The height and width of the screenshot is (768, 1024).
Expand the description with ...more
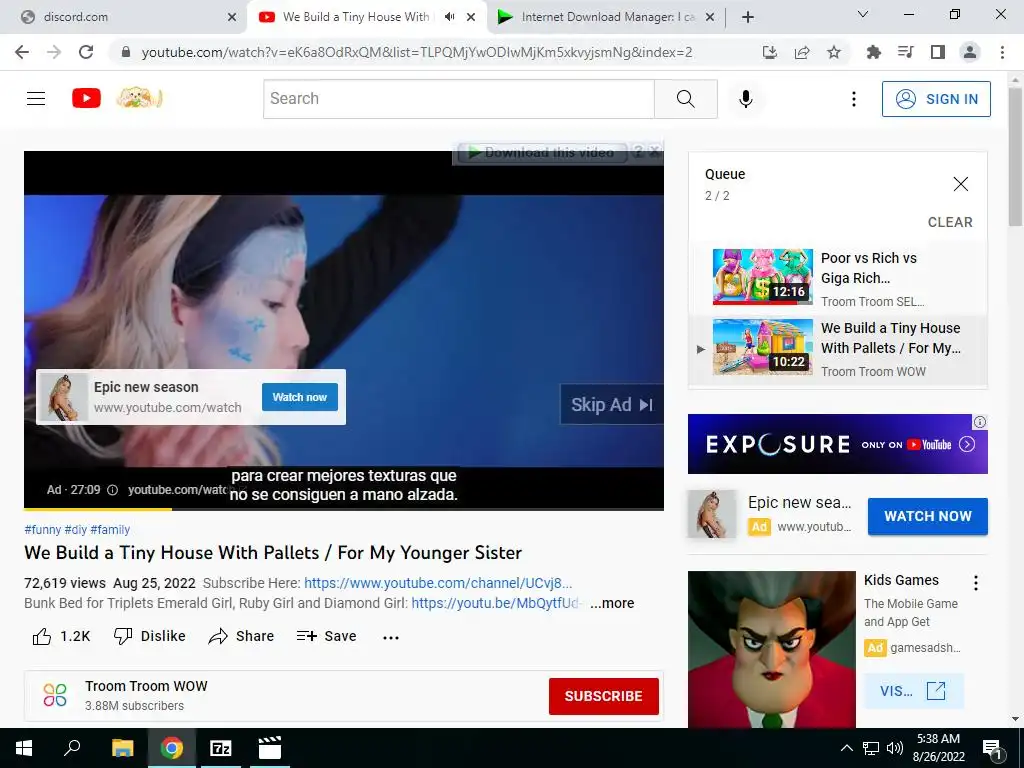[612, 603]
